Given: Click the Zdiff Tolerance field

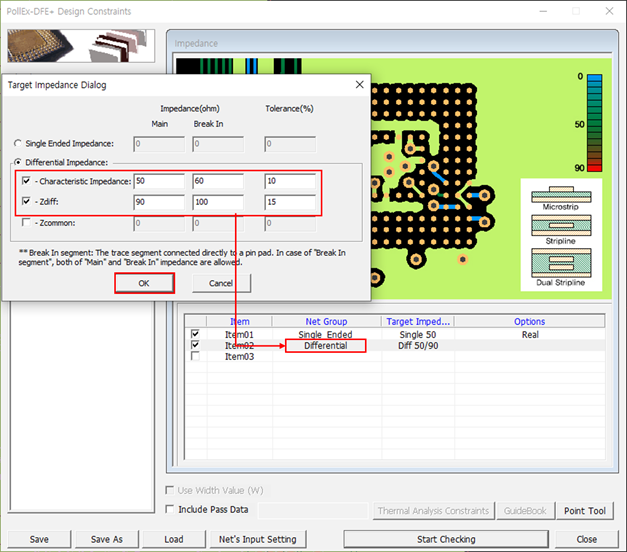Looking at the screenshot, I should tap(290, 203).
